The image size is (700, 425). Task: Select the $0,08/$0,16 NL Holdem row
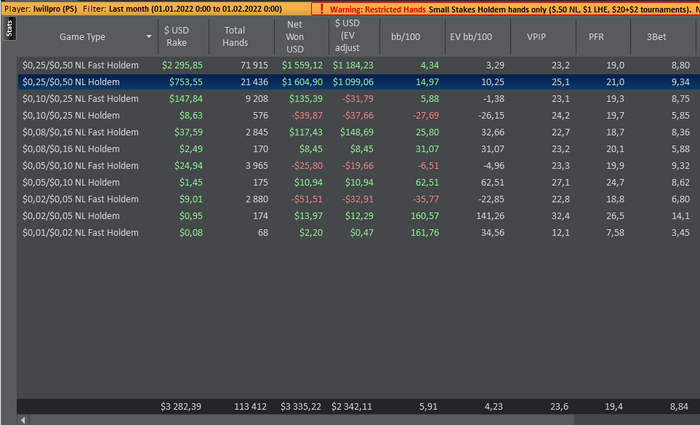357,149
